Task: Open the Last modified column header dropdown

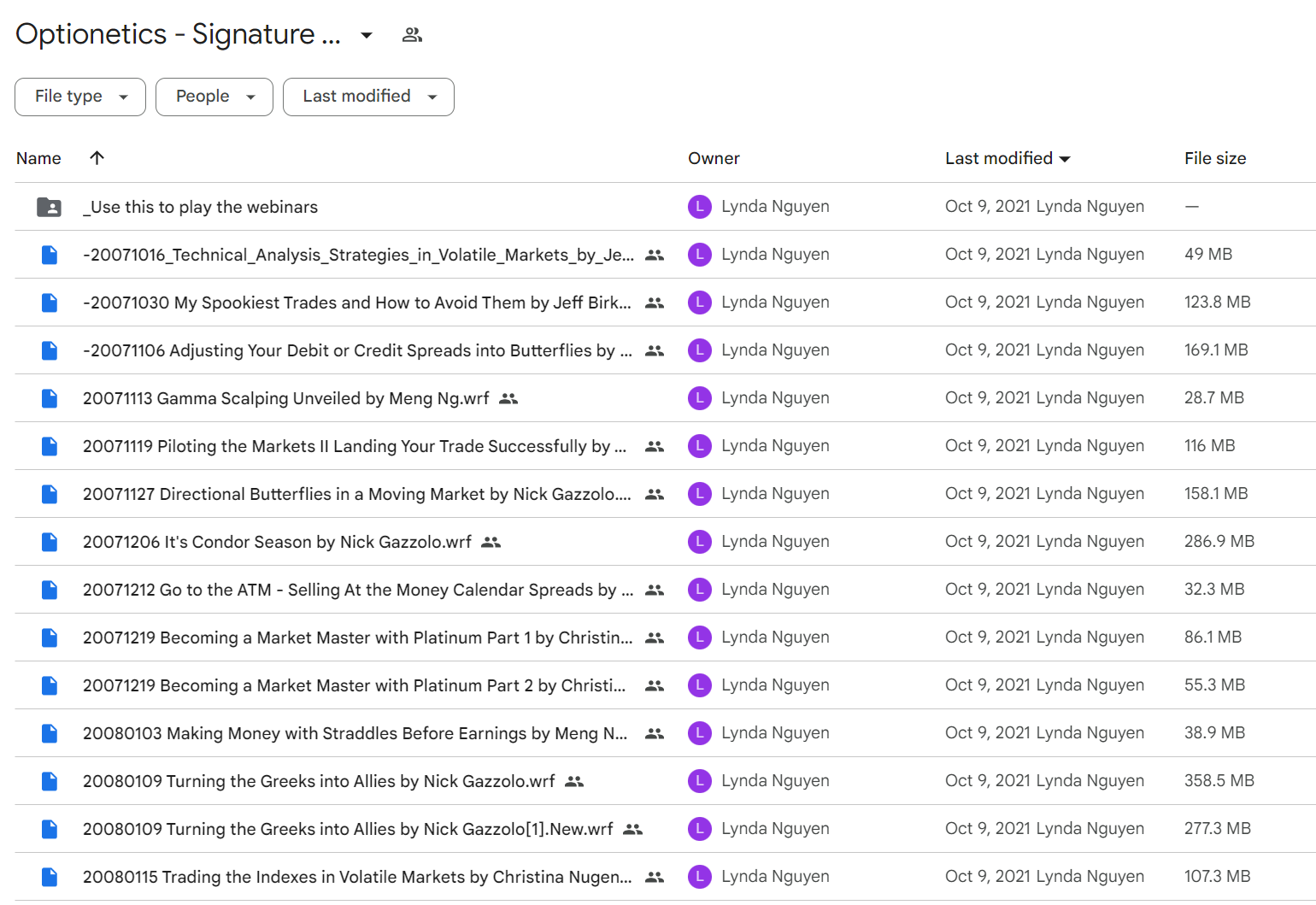Action: coord(1008,158)
